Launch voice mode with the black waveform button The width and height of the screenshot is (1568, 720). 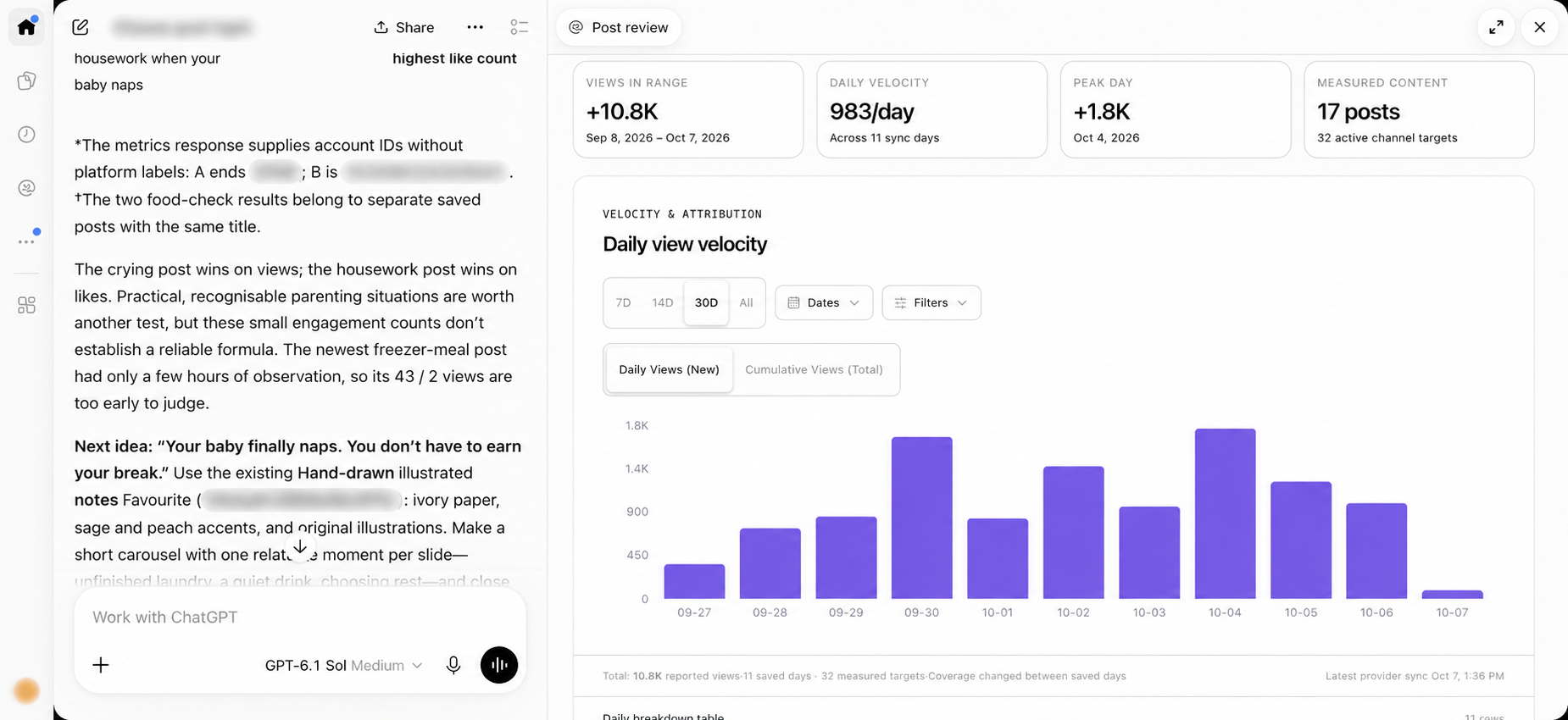click(499, 665)
